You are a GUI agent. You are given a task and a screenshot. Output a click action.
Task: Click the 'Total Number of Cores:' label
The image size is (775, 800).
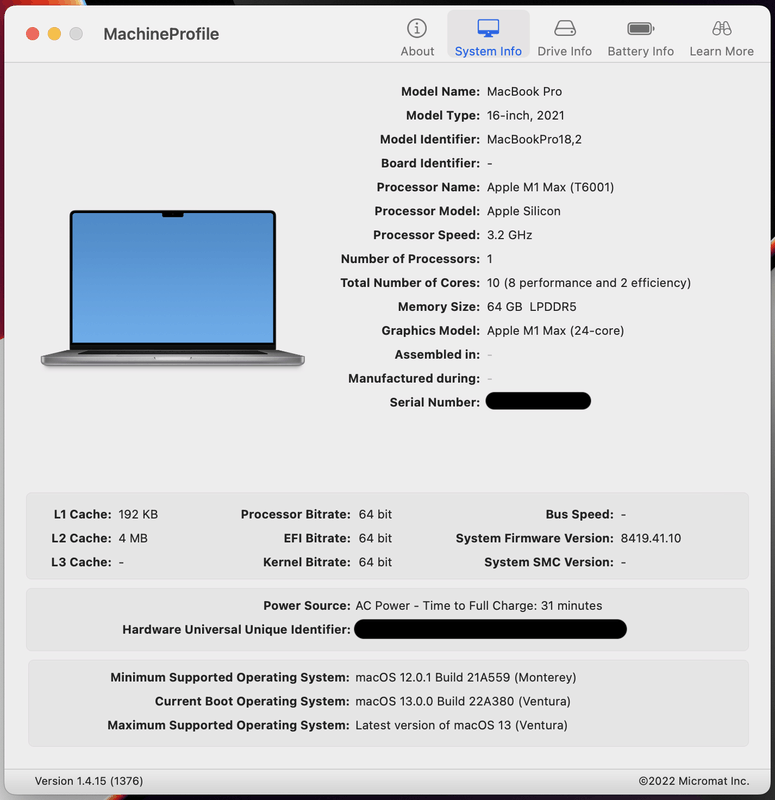[410, 283]
